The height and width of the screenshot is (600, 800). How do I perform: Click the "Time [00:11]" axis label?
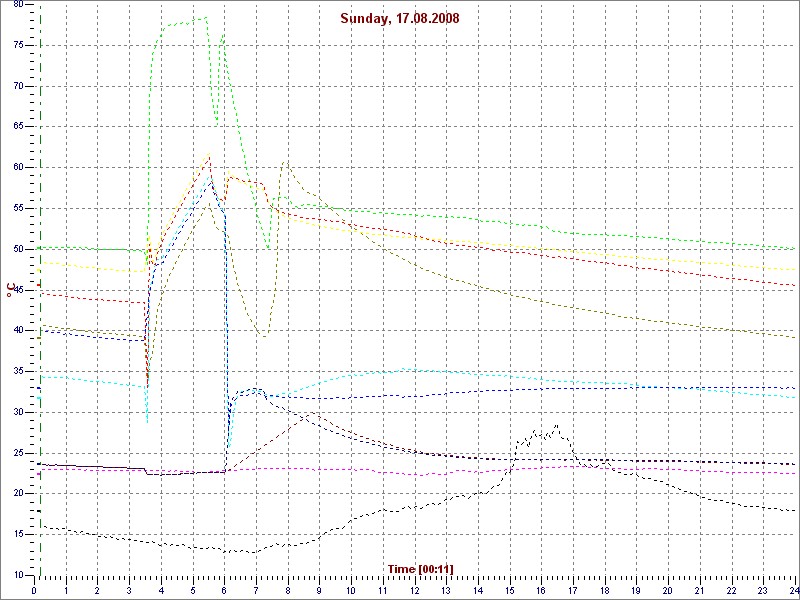pos(420,568)
